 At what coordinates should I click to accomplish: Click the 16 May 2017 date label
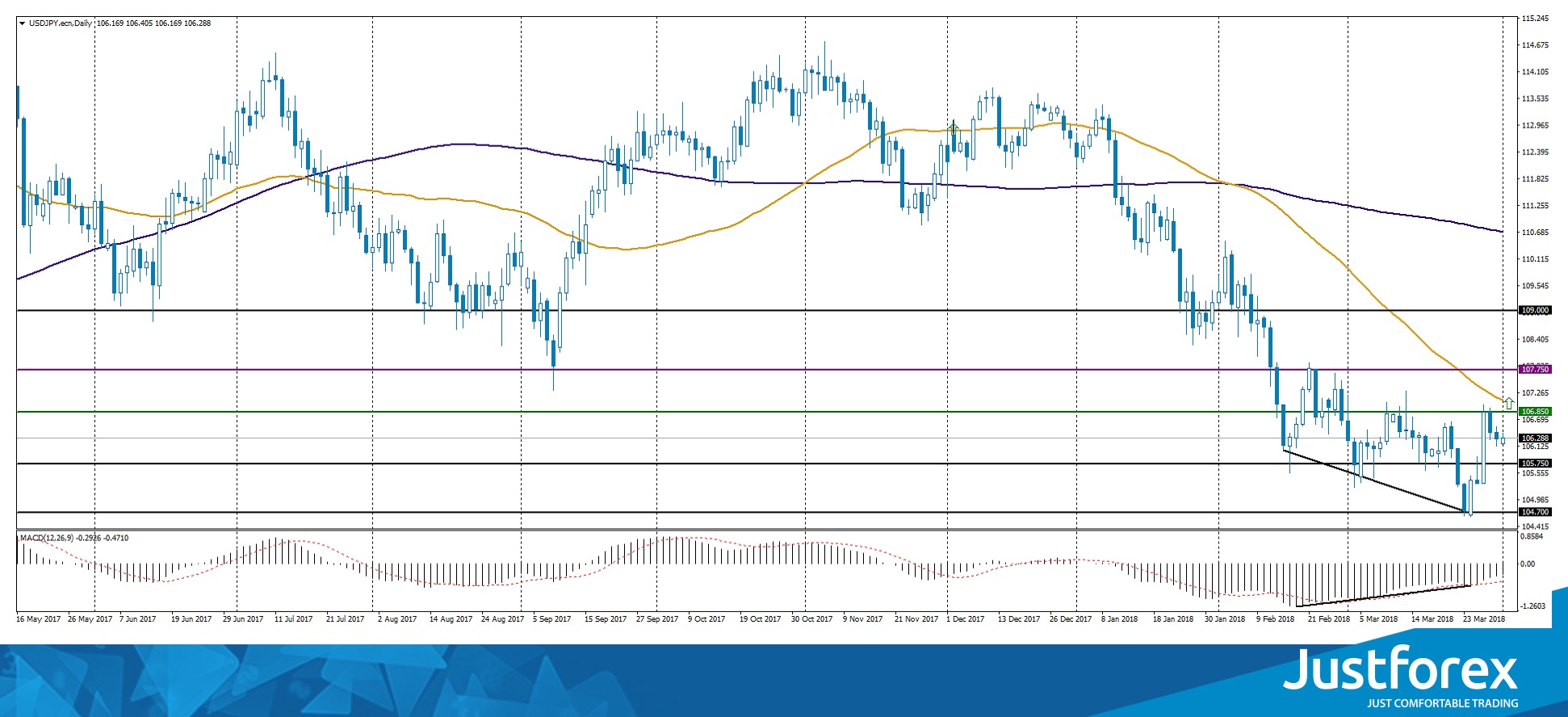(x=38, y=619)
